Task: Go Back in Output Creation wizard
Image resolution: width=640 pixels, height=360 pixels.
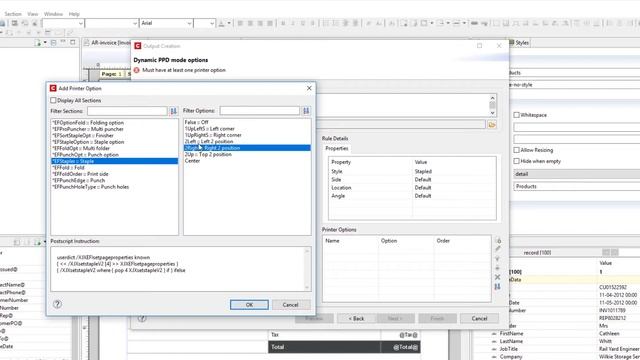Action: pos(356,318)
